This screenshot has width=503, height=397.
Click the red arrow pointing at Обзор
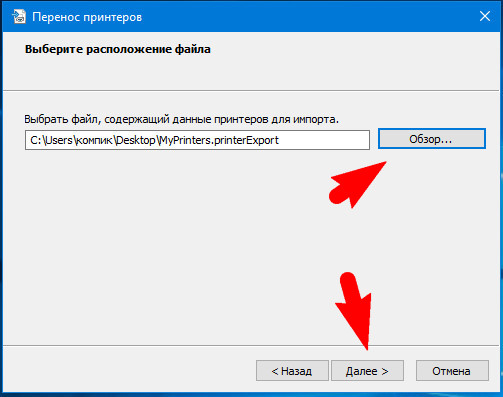point(356,185)
